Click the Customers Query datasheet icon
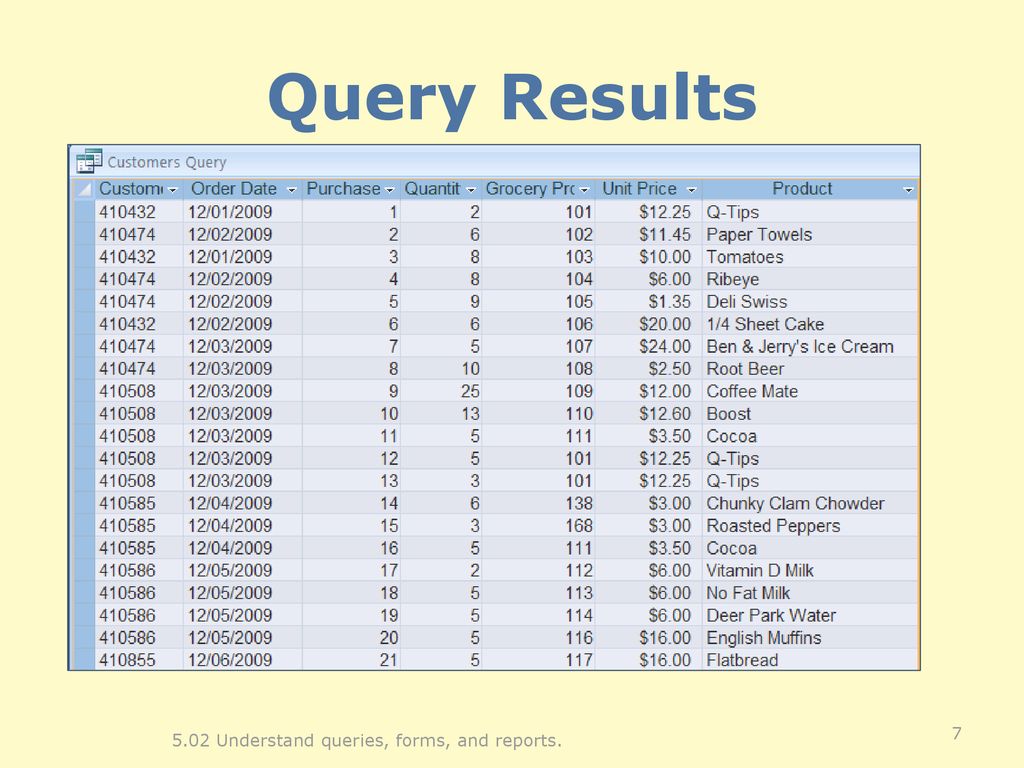Screen dimensions: 1024x768 click(89, 161)
